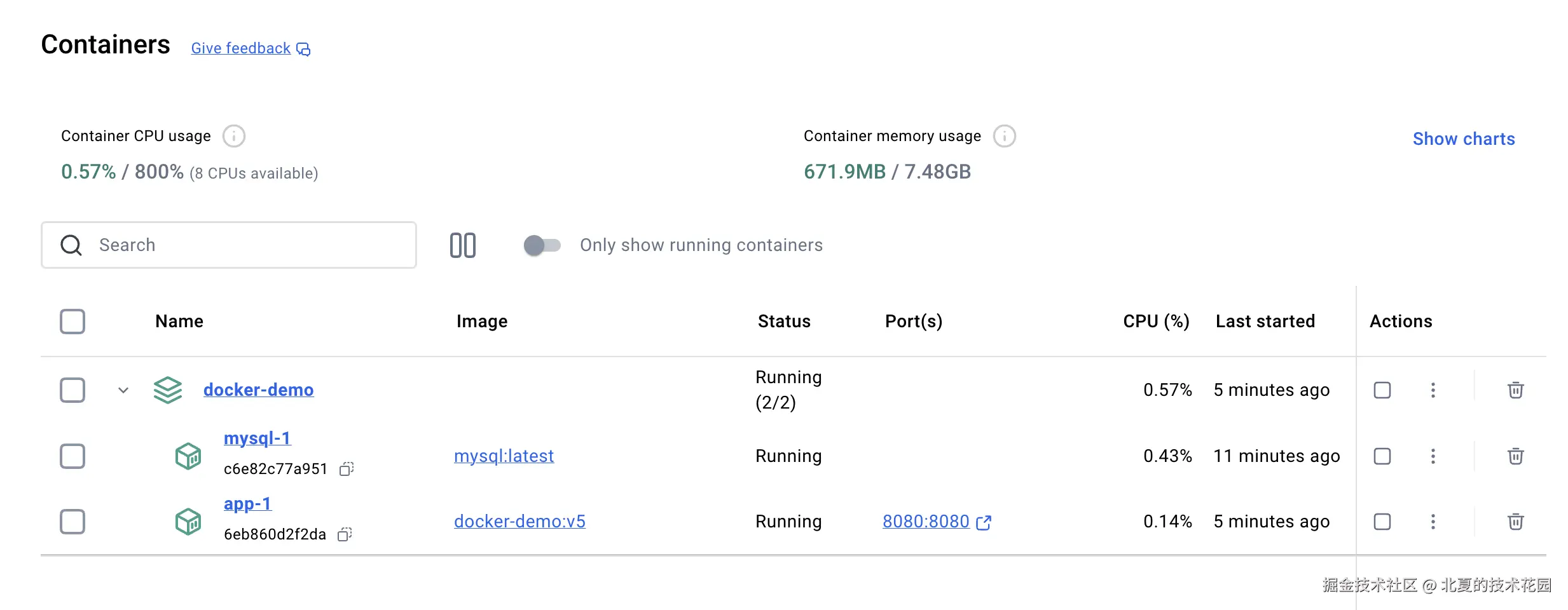Delete the mysql-1 container via trash icon
Viewport: 1568px width, 610px height.
click(x=1515, y=456)
